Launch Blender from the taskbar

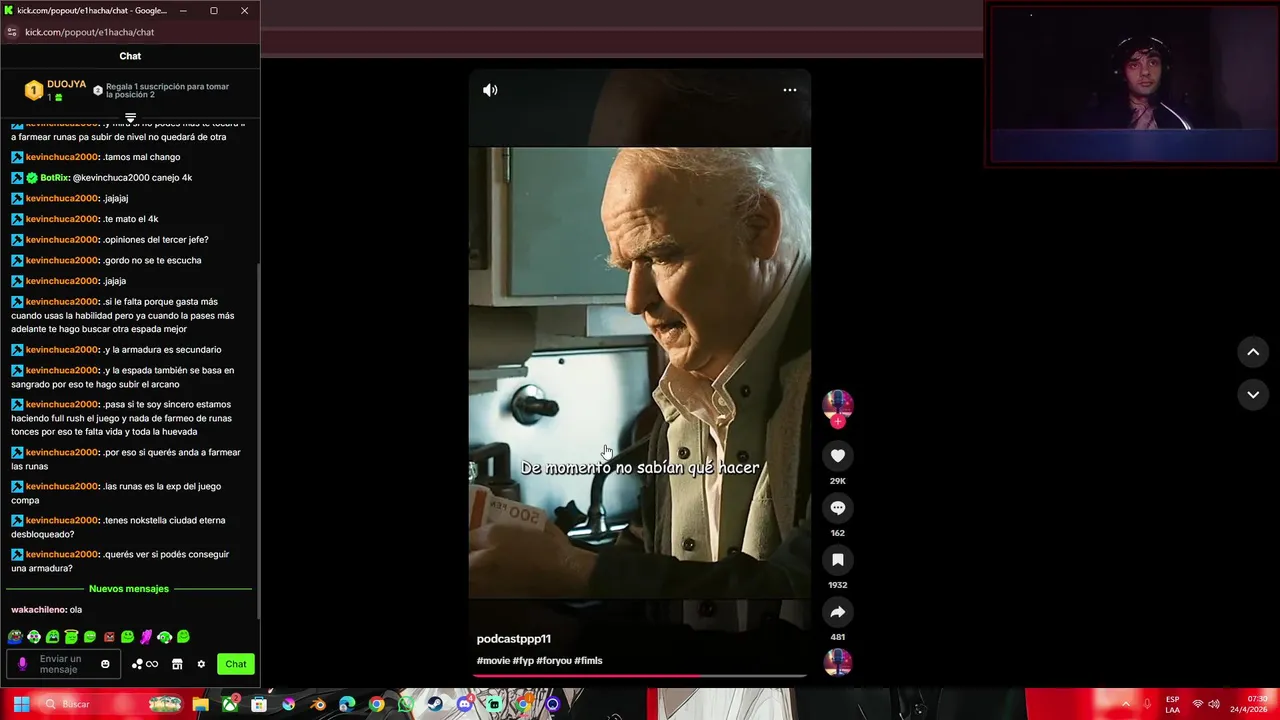tap(318, 704)
